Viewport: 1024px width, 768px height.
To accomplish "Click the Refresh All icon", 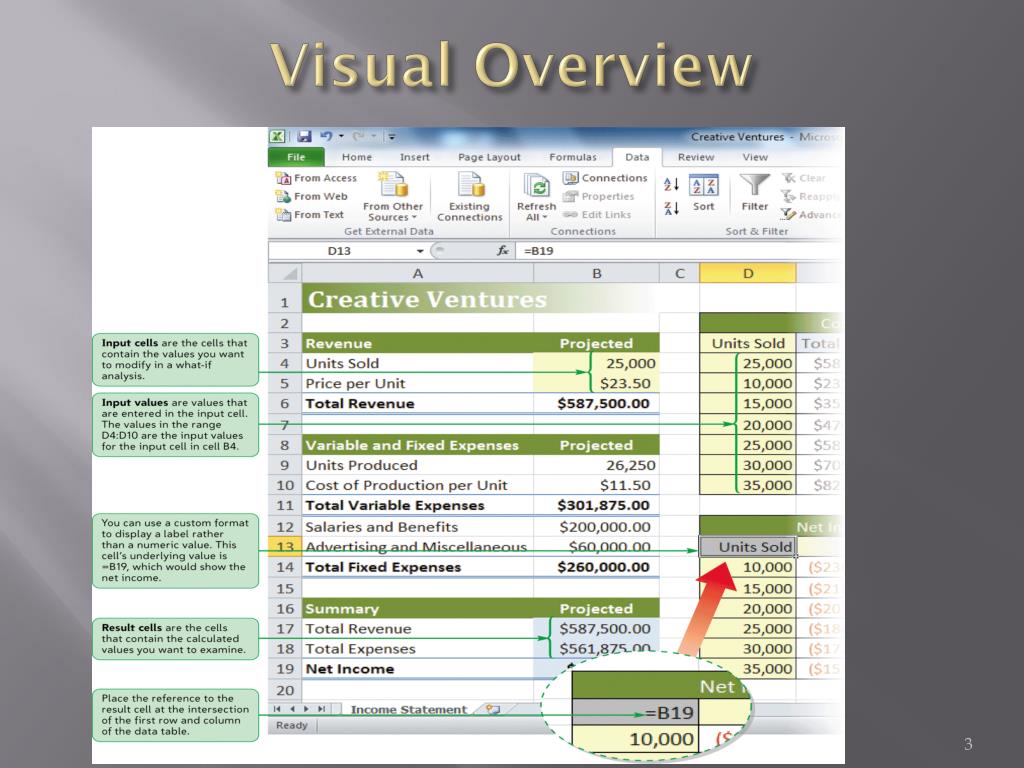I will tap(537, 185).
